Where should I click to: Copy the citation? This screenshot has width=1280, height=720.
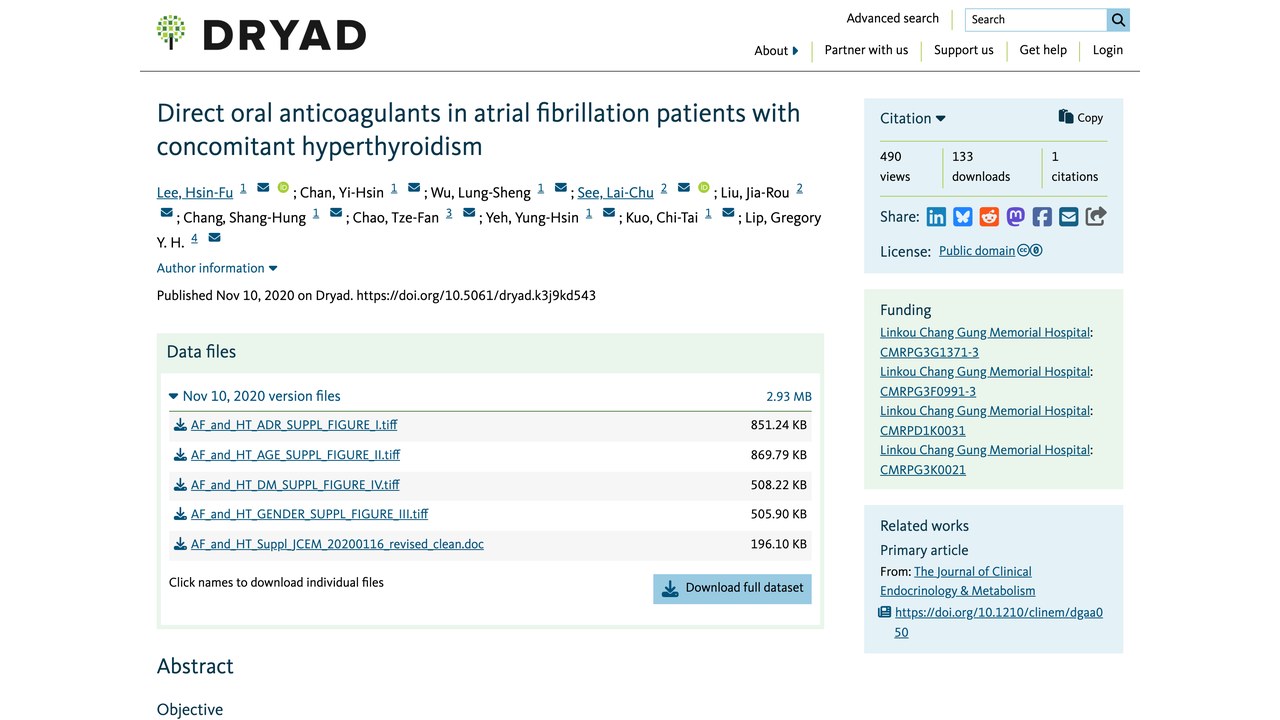tap(1081, 117)
